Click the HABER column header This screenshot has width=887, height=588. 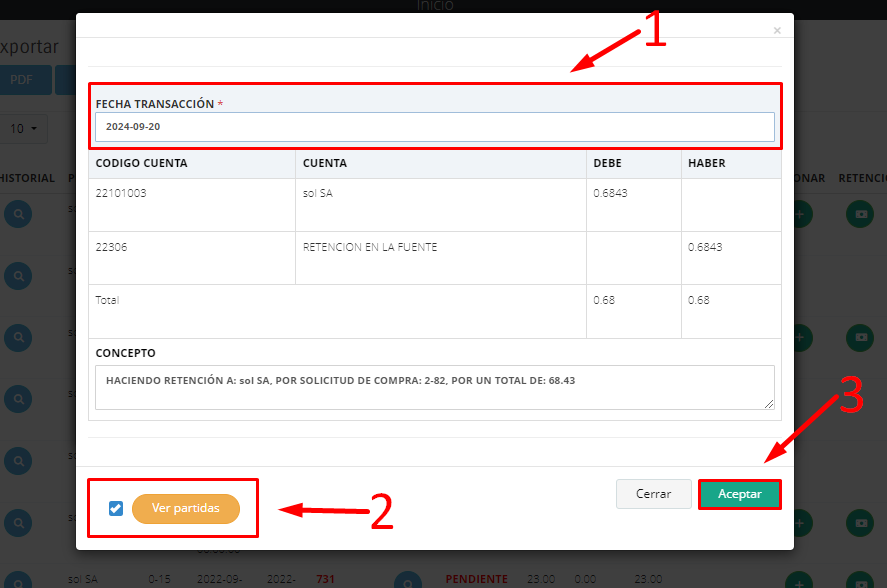coord(707,163)
